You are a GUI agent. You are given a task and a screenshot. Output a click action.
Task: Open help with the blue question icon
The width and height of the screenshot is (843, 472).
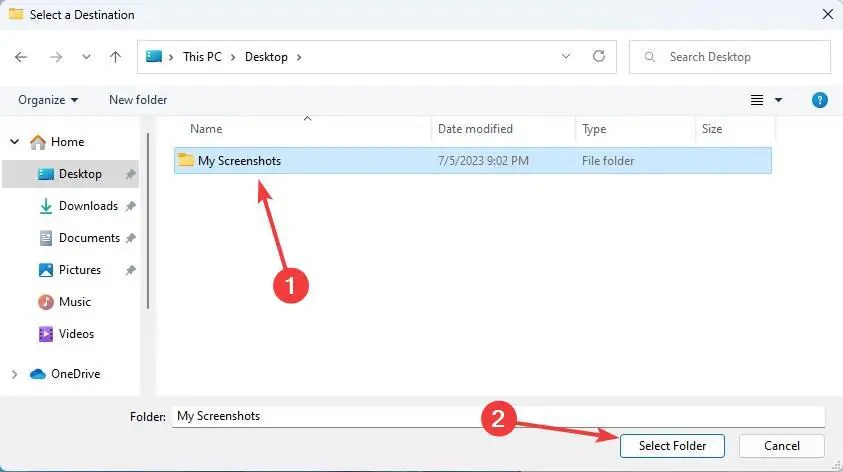point(819,100)
